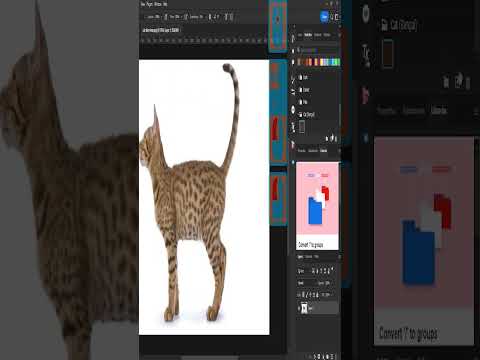The height and width of the screenshot is (360, 480).
Task: Open layer filter Kind dropdown
Action: (x=301, y=271)
